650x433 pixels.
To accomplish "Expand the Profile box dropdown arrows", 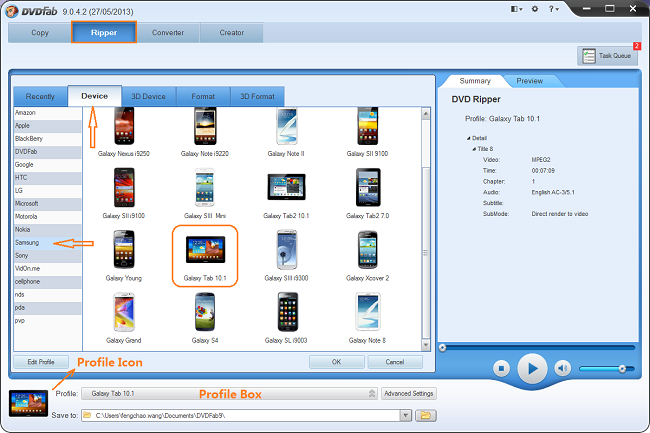I will click(372, 393).
